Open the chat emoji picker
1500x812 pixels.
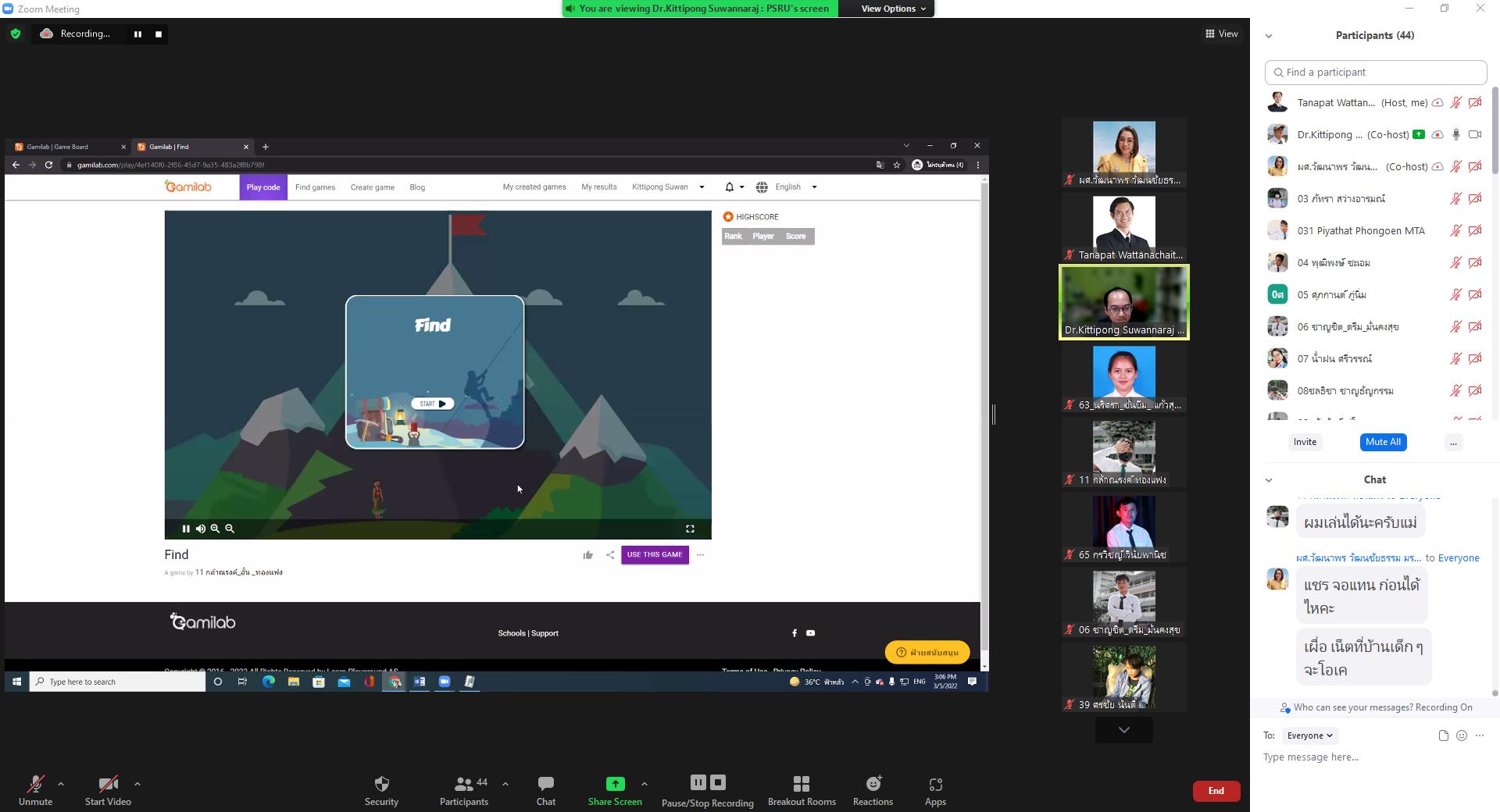point(1462,735)
